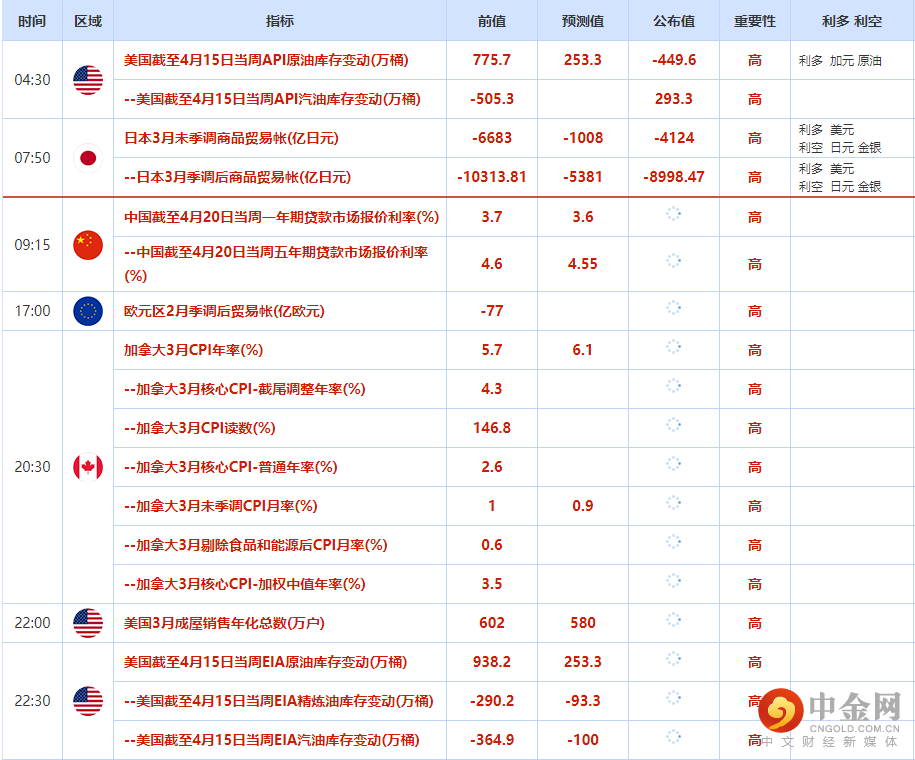The height and width of the screenshot is (760, 915).
Task: Open 美国EIA汽油库存变动 indicator
Action: (x=272, y=740)
